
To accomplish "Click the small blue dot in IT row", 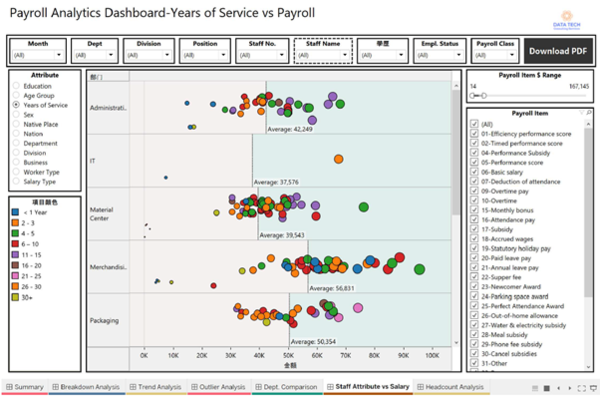I will [x=166, y=178].
